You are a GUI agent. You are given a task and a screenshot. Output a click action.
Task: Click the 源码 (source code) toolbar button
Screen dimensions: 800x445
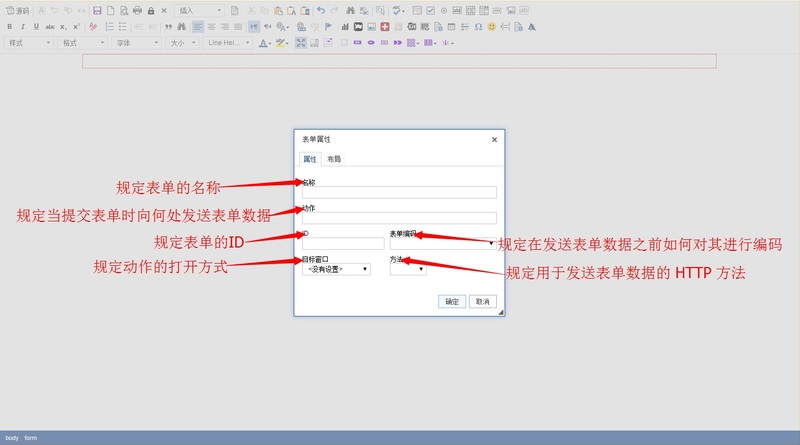(x=18, y=10)
